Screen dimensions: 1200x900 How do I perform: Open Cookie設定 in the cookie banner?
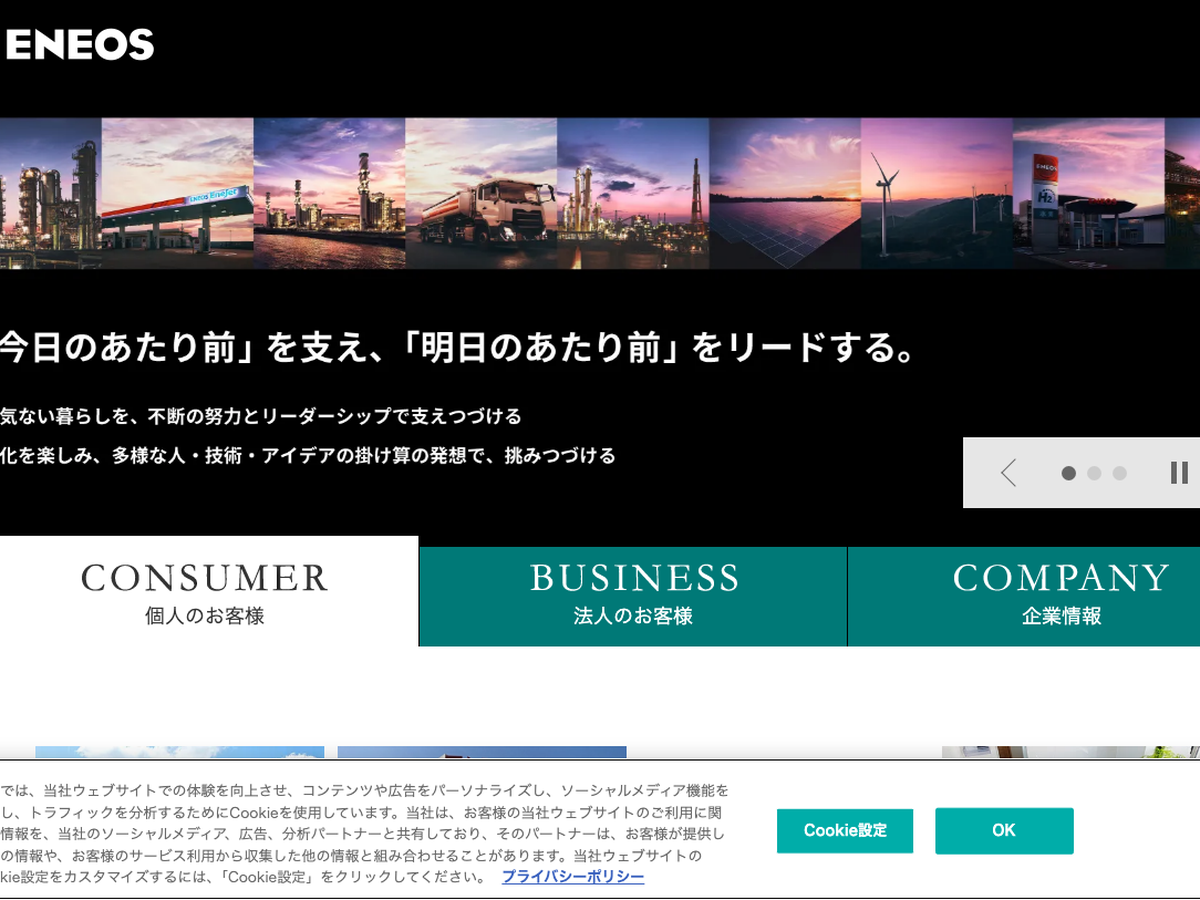point(844,831)
